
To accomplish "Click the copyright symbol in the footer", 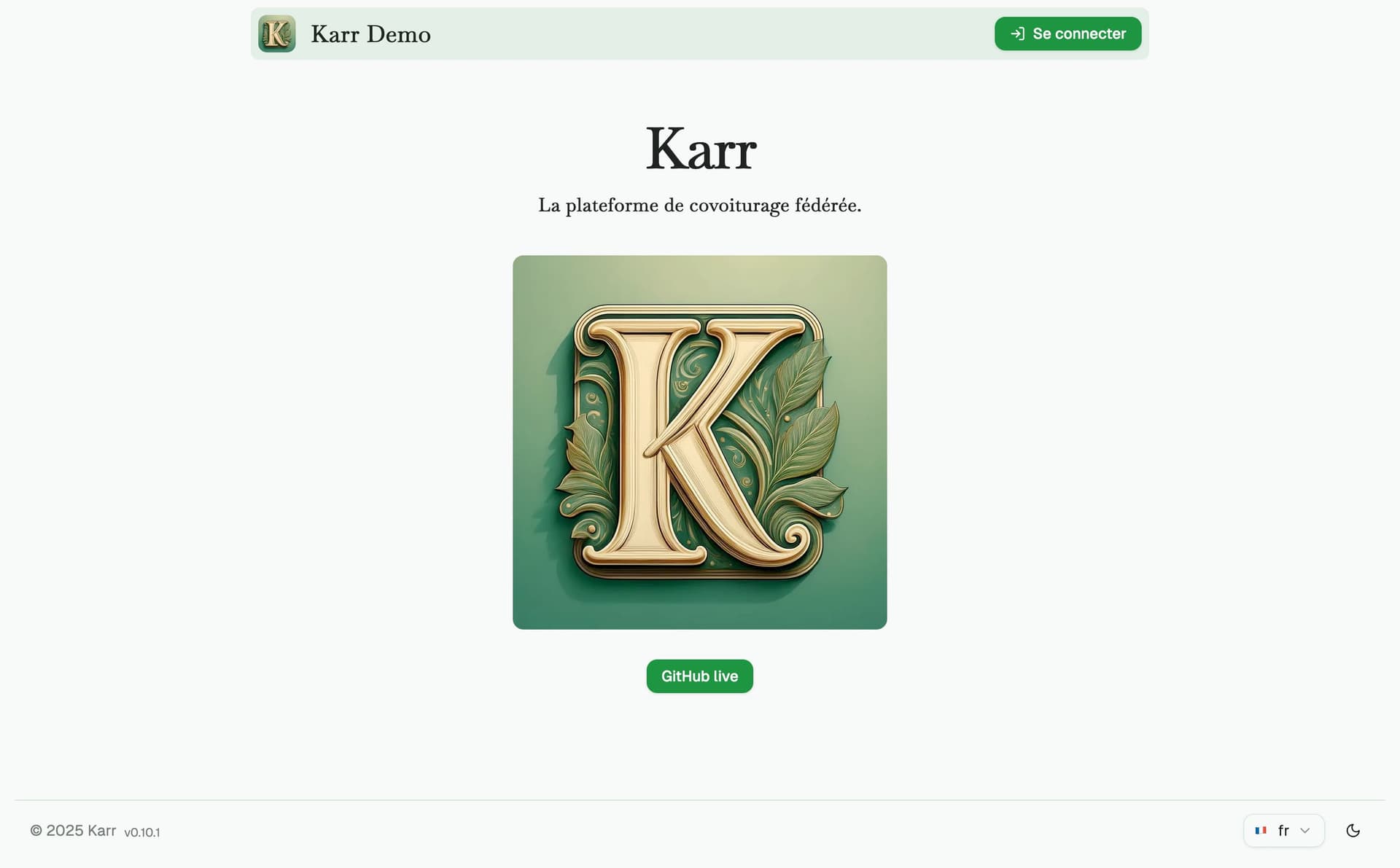I will pos(36,831).
